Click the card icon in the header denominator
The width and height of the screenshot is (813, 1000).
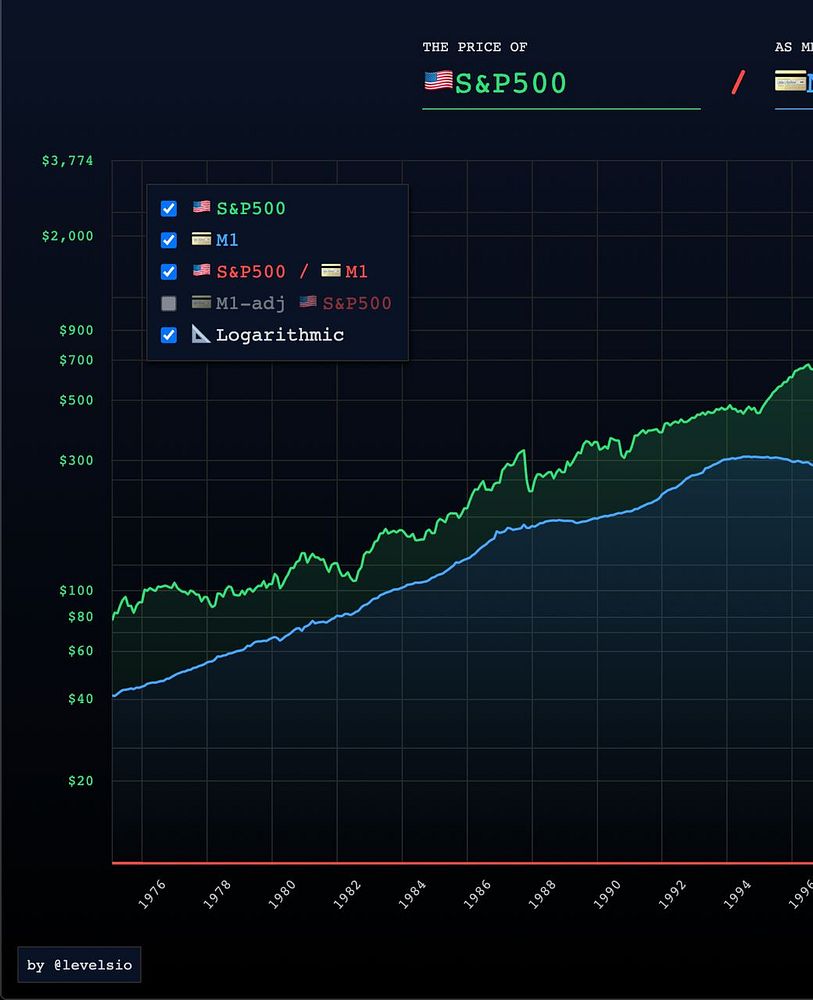[x=790, y=81]
